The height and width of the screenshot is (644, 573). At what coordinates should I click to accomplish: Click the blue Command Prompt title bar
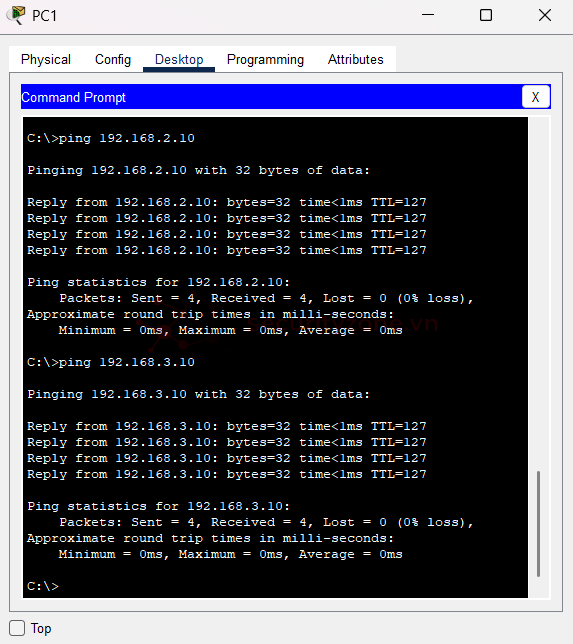click(271, 97)
